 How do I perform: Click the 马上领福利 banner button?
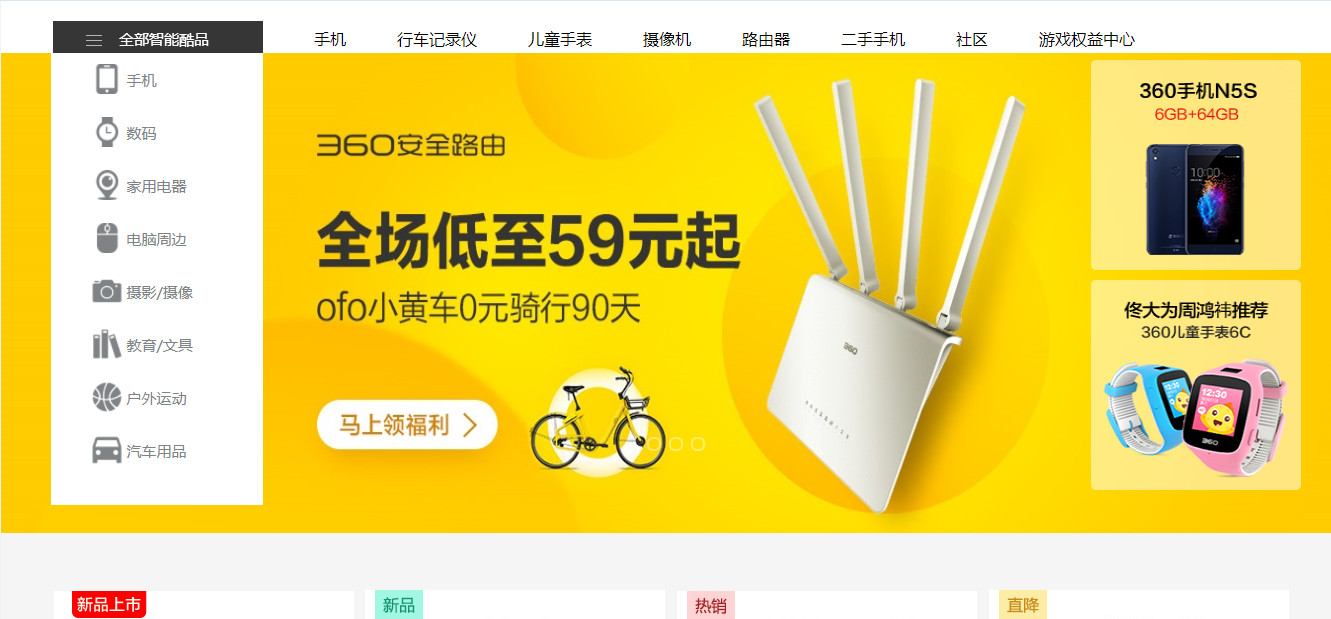pos(407,425)
